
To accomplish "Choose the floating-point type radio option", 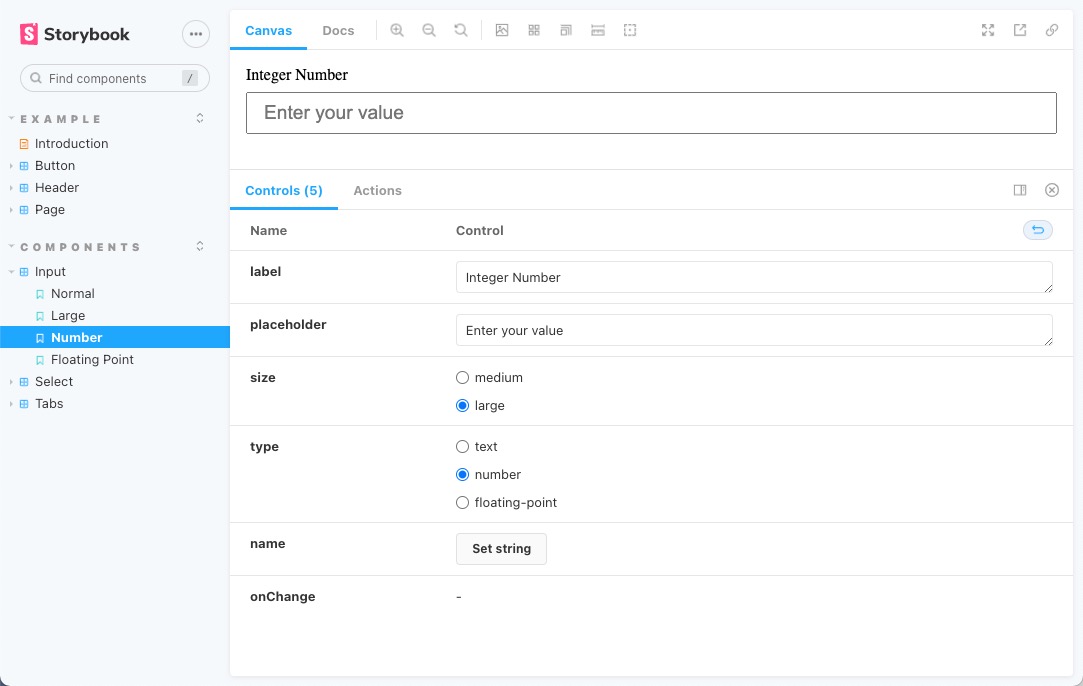I will point(462,503).
